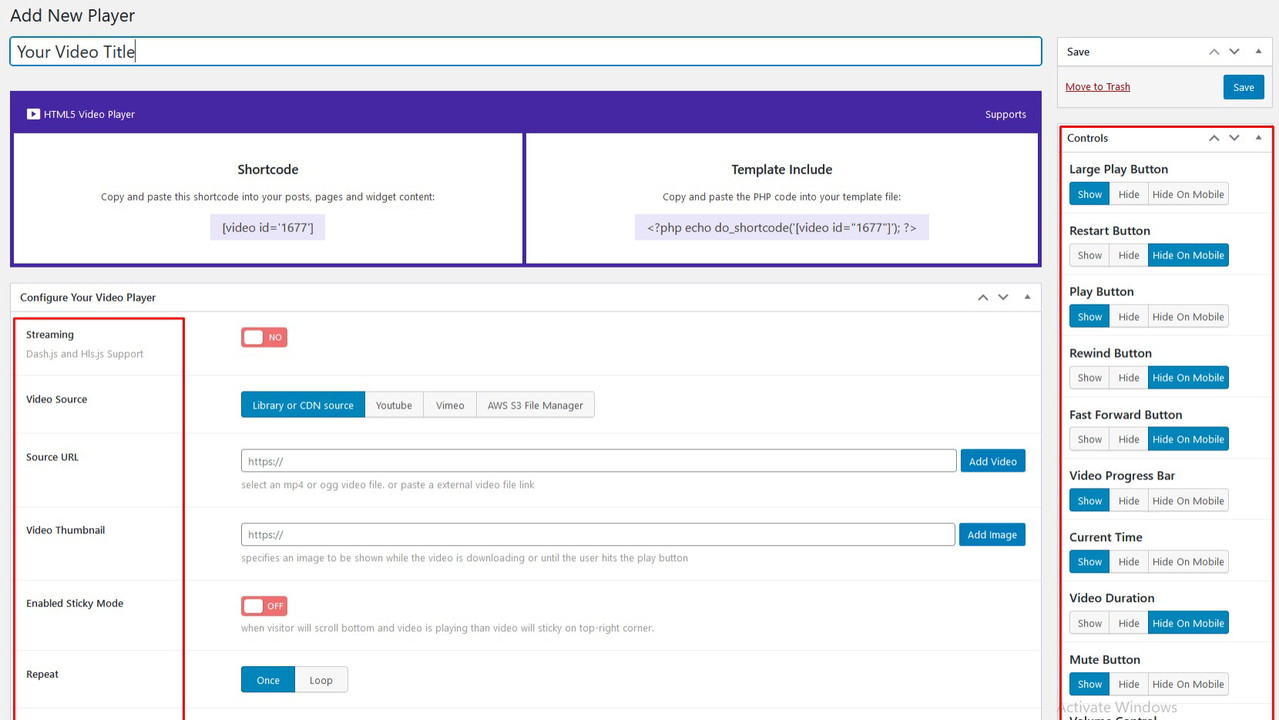This screenshot has width=1279, height=720.
Task: Move Configure Your Video Player panel up
Action: pyautogui.click(x=983, y=298)
